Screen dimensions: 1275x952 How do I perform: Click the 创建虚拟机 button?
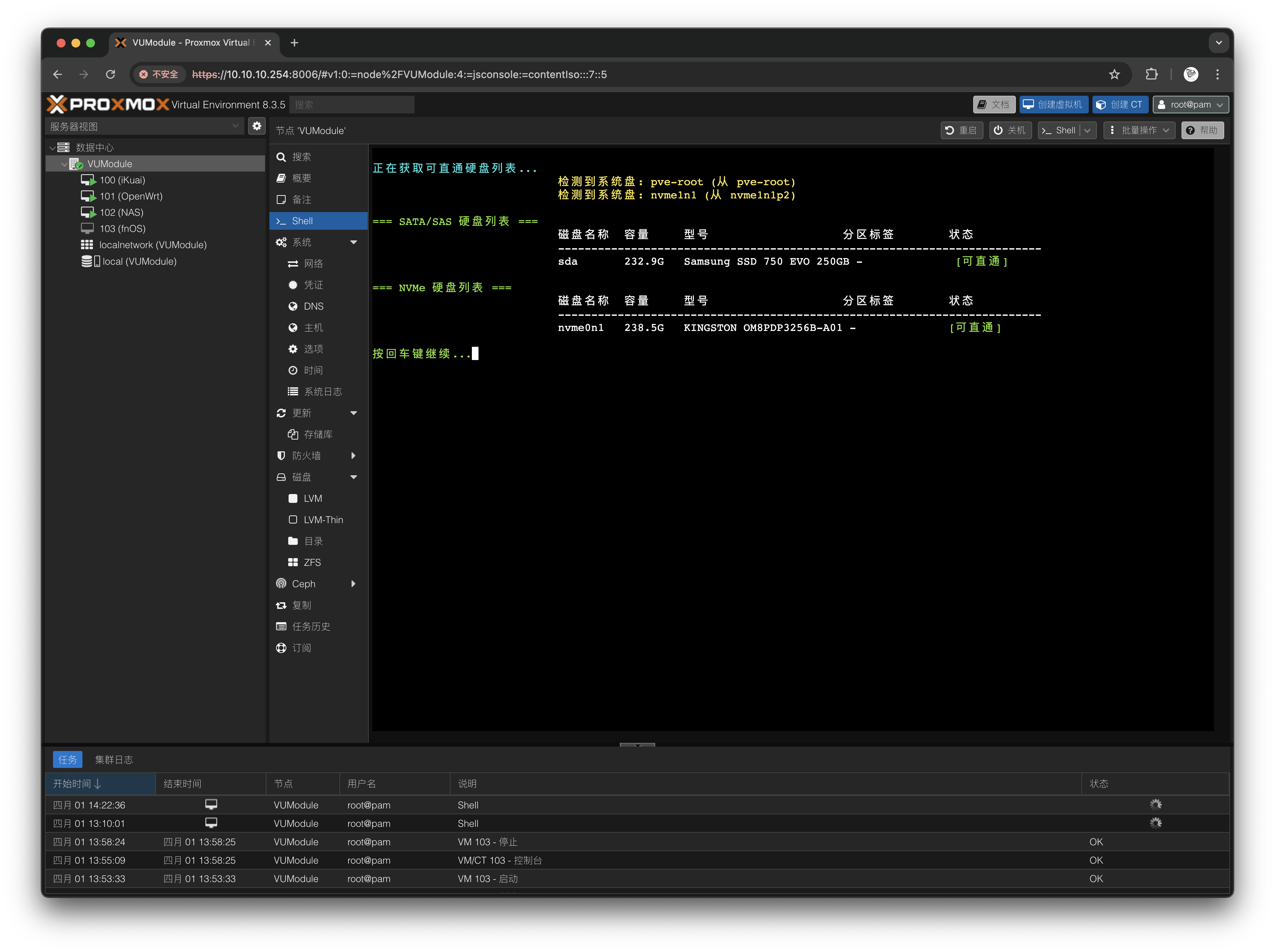coord(1053,105)
